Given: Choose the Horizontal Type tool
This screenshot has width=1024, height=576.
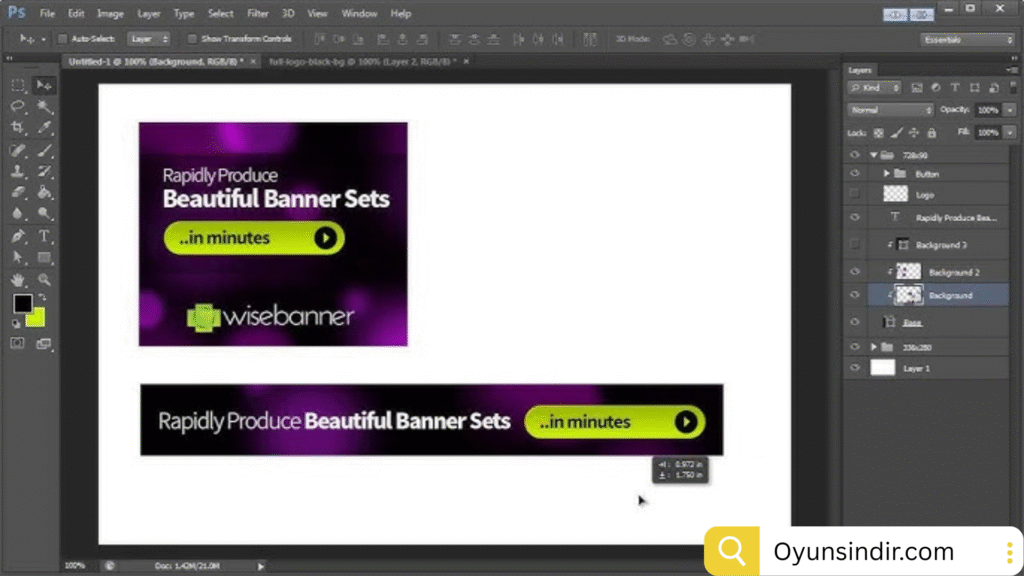Looking at the screenshot, I should coord(45,237).
